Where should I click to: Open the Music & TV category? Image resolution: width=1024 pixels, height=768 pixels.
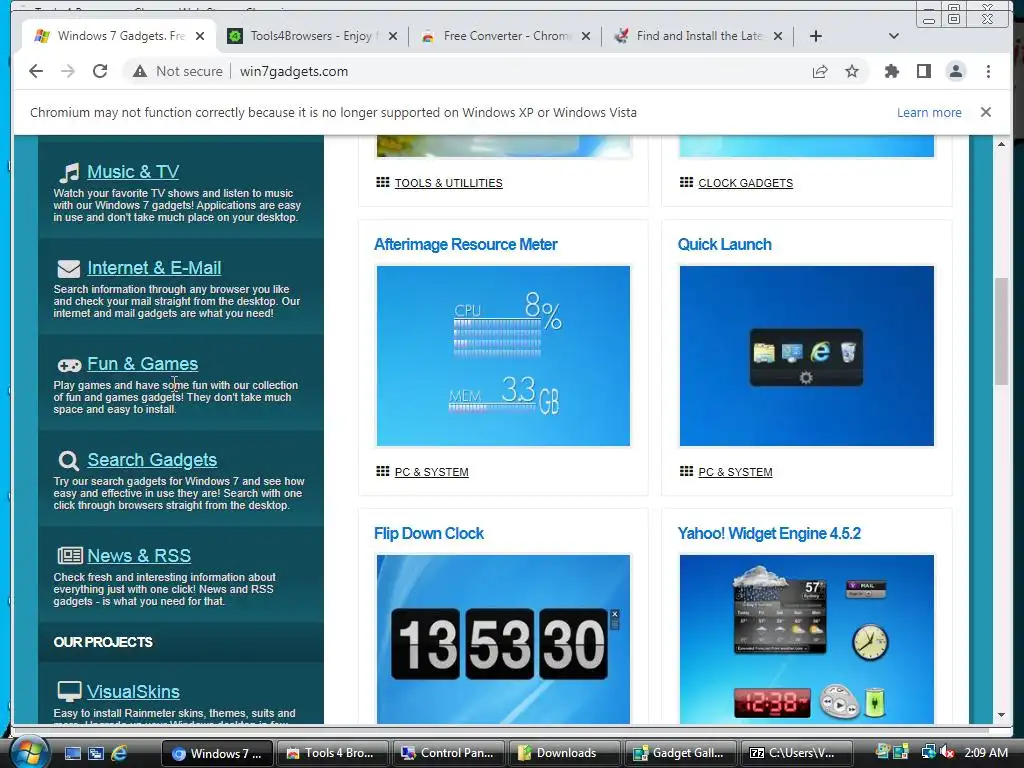[133, 172]
